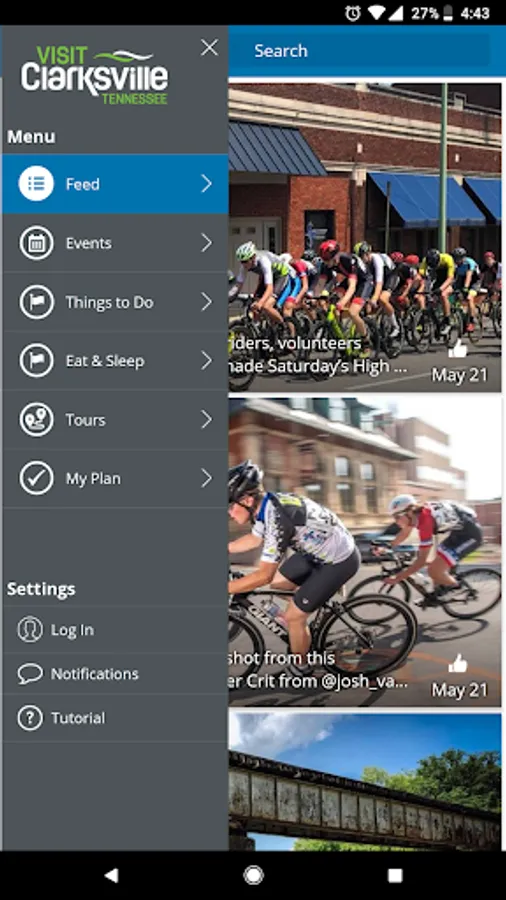Image resolution: width=506 pixels, height=900 pixels.
Task: Like the first cycling post thumbs-up
Action: click(458, 349)
